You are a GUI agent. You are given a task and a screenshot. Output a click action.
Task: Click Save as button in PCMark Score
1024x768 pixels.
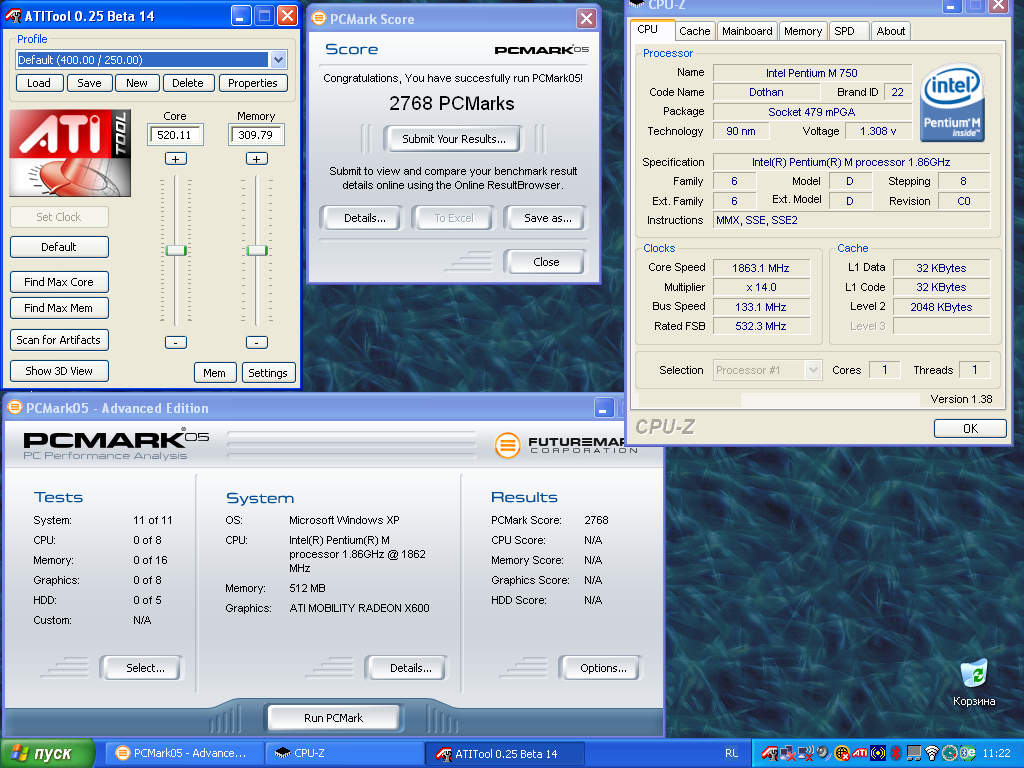click(547, 218)
